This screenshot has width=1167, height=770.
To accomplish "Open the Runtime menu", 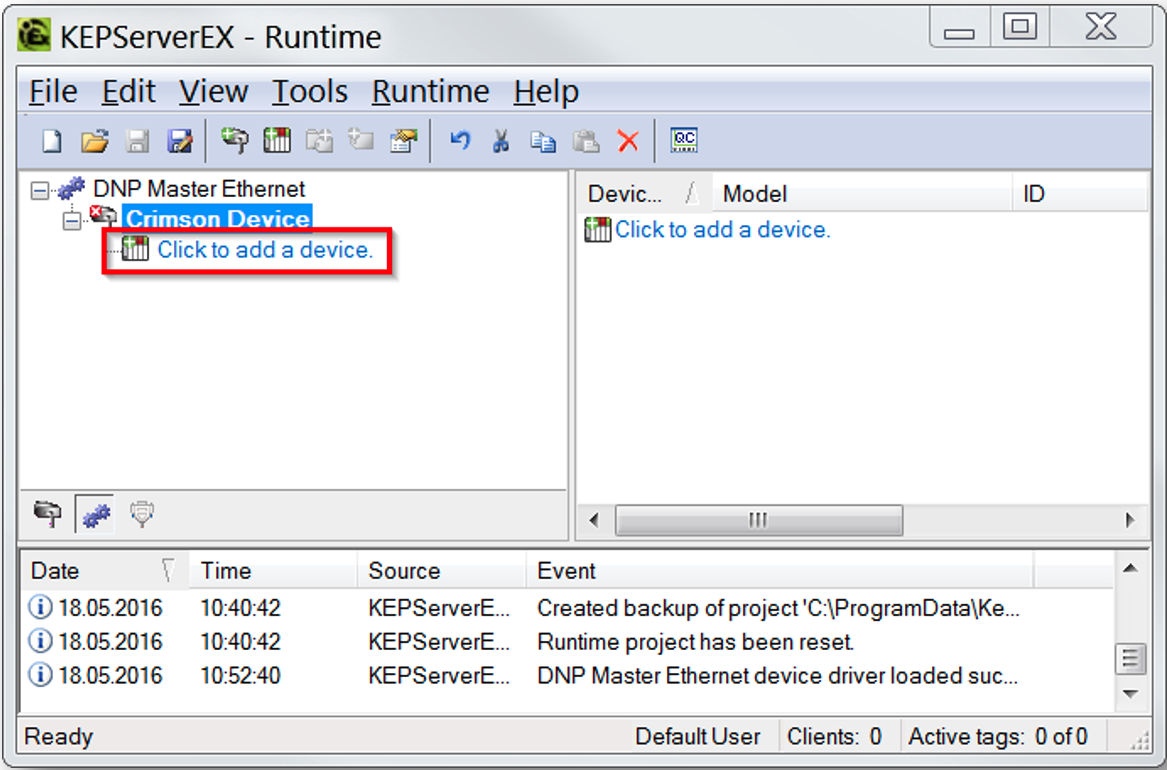I will point(430,92).
